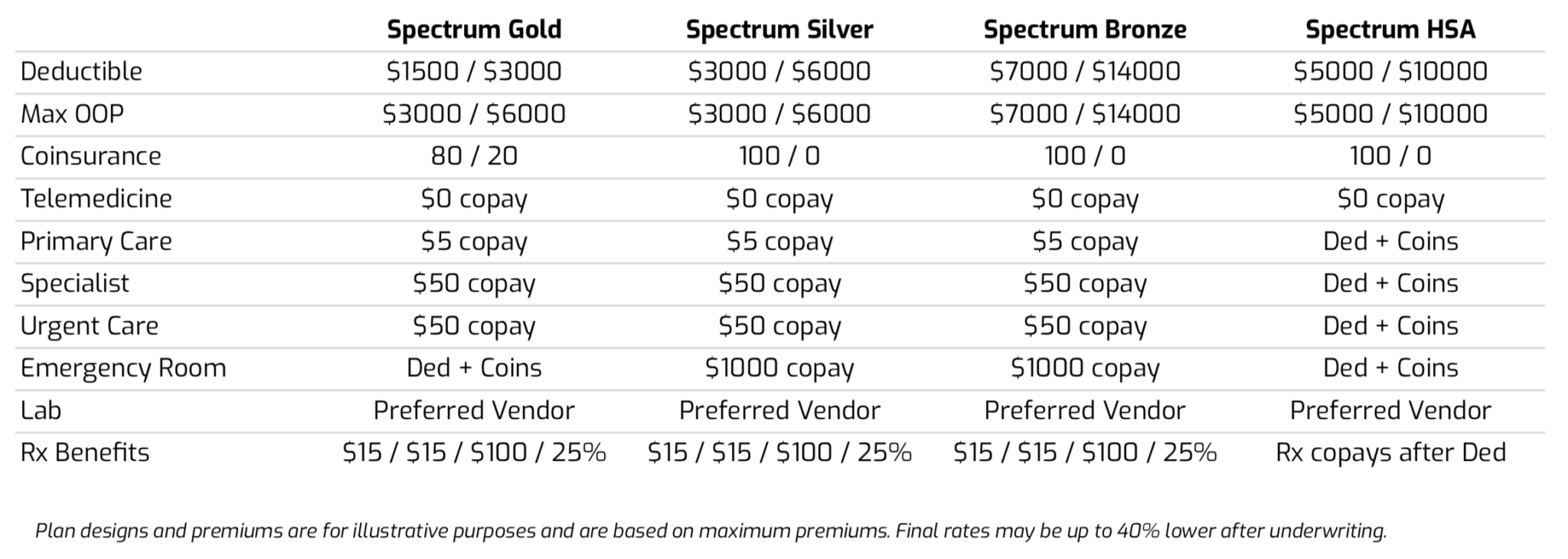Select the Primary Care row label
The image size is (1568, 559).
tap(96, 241)
